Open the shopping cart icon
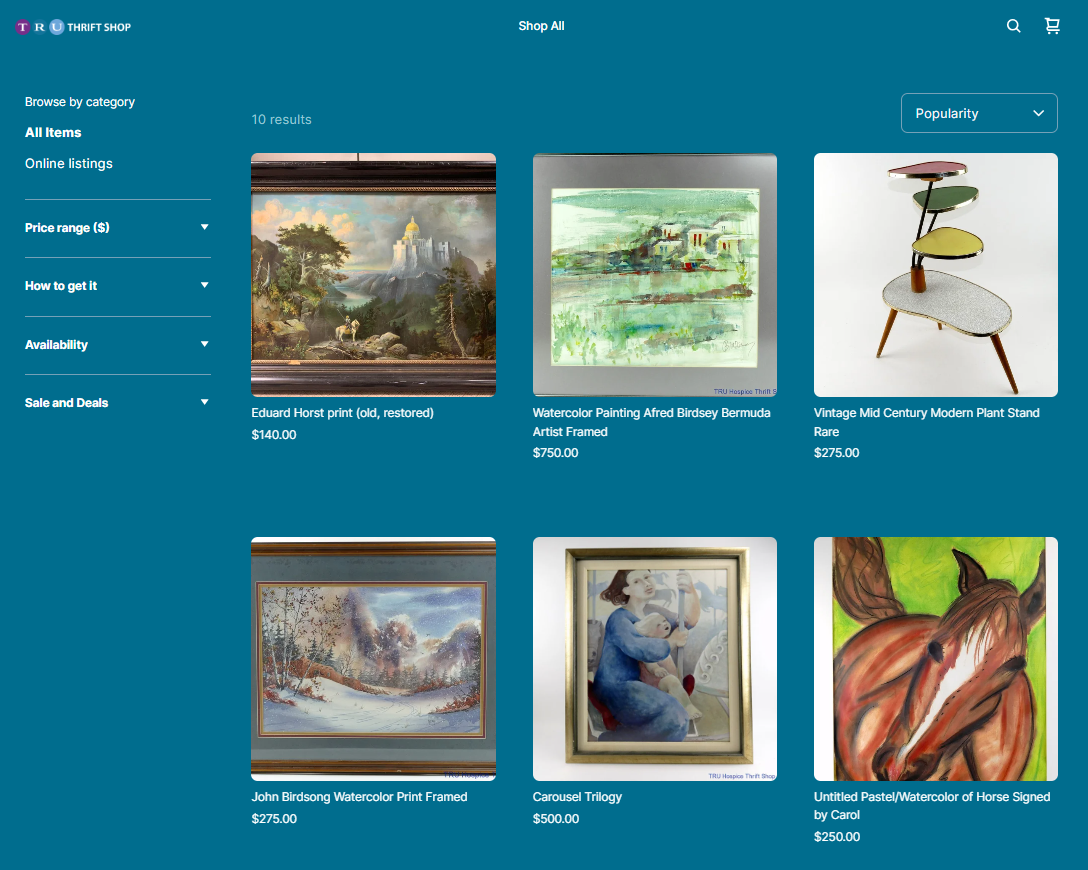This screenshot has width=1088, height=870. [1052, 26]
